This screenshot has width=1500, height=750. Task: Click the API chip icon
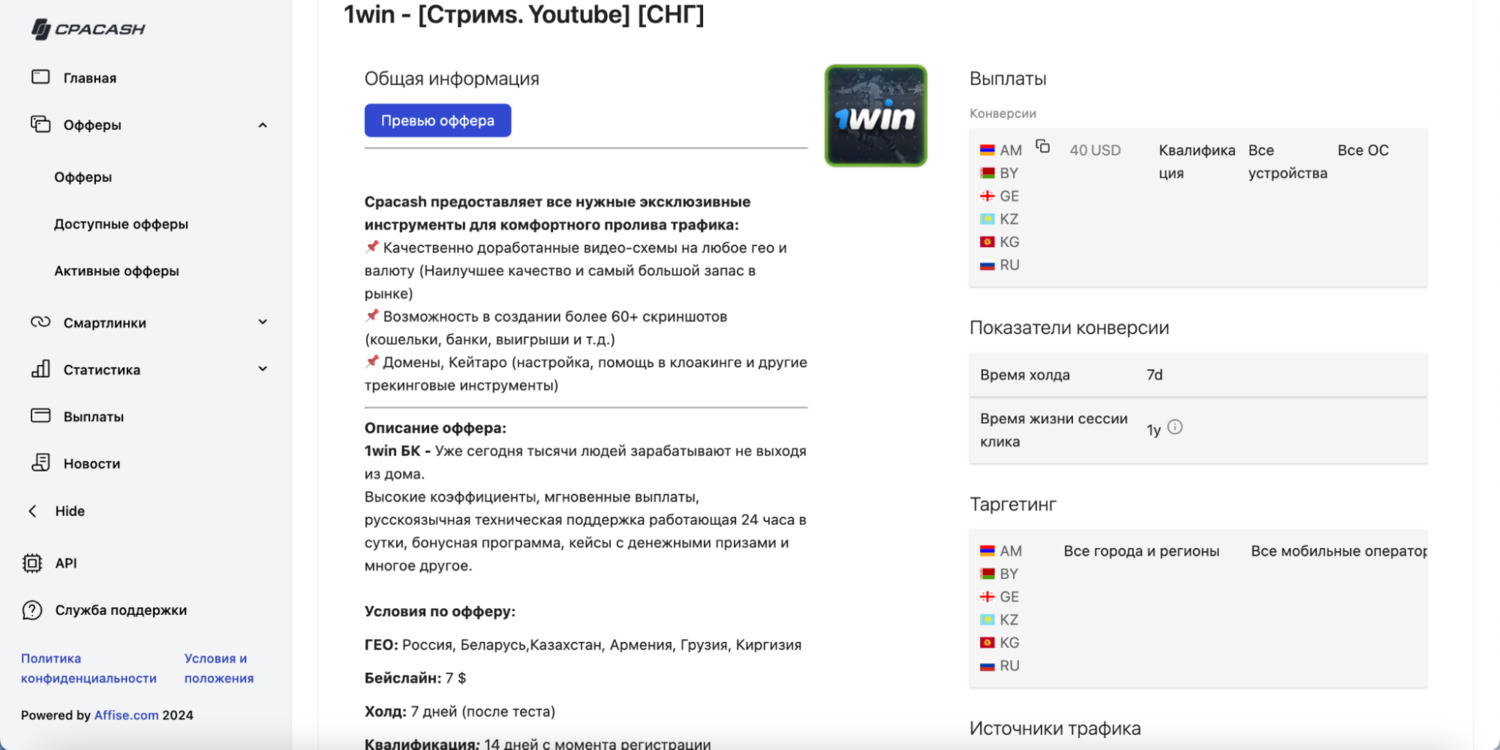point(33,563)
